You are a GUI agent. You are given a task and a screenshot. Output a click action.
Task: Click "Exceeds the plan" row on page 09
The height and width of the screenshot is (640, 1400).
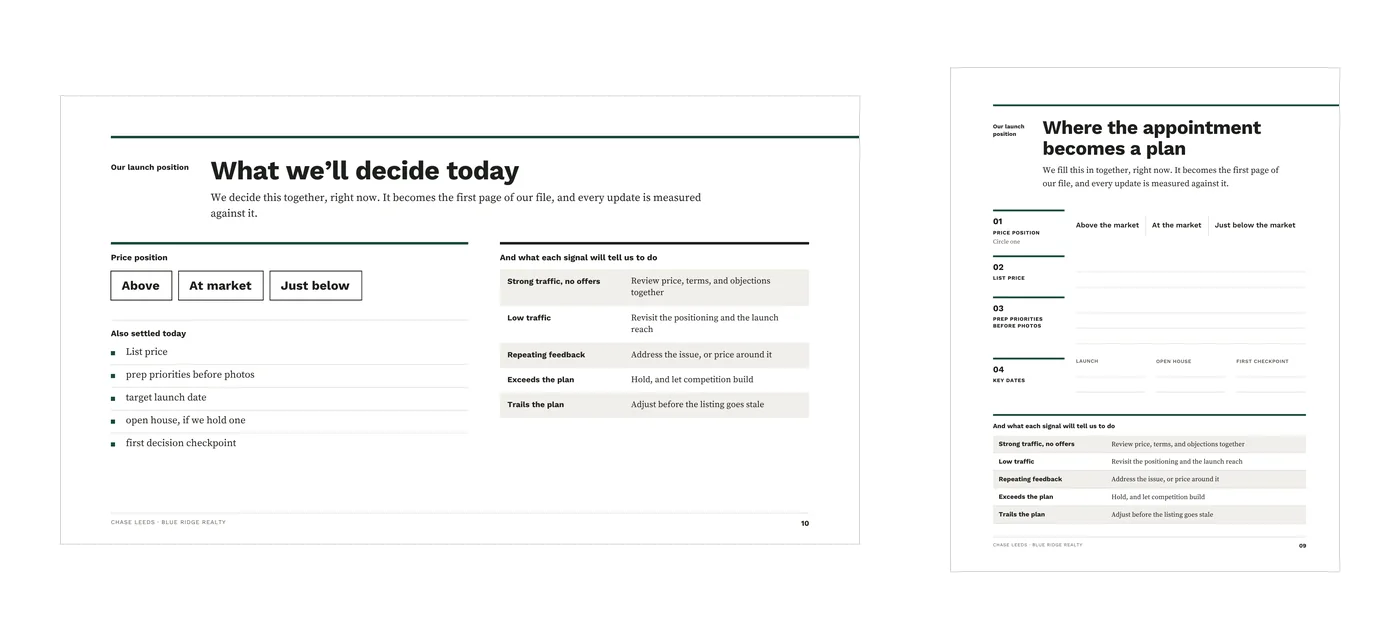(1149, 497)
